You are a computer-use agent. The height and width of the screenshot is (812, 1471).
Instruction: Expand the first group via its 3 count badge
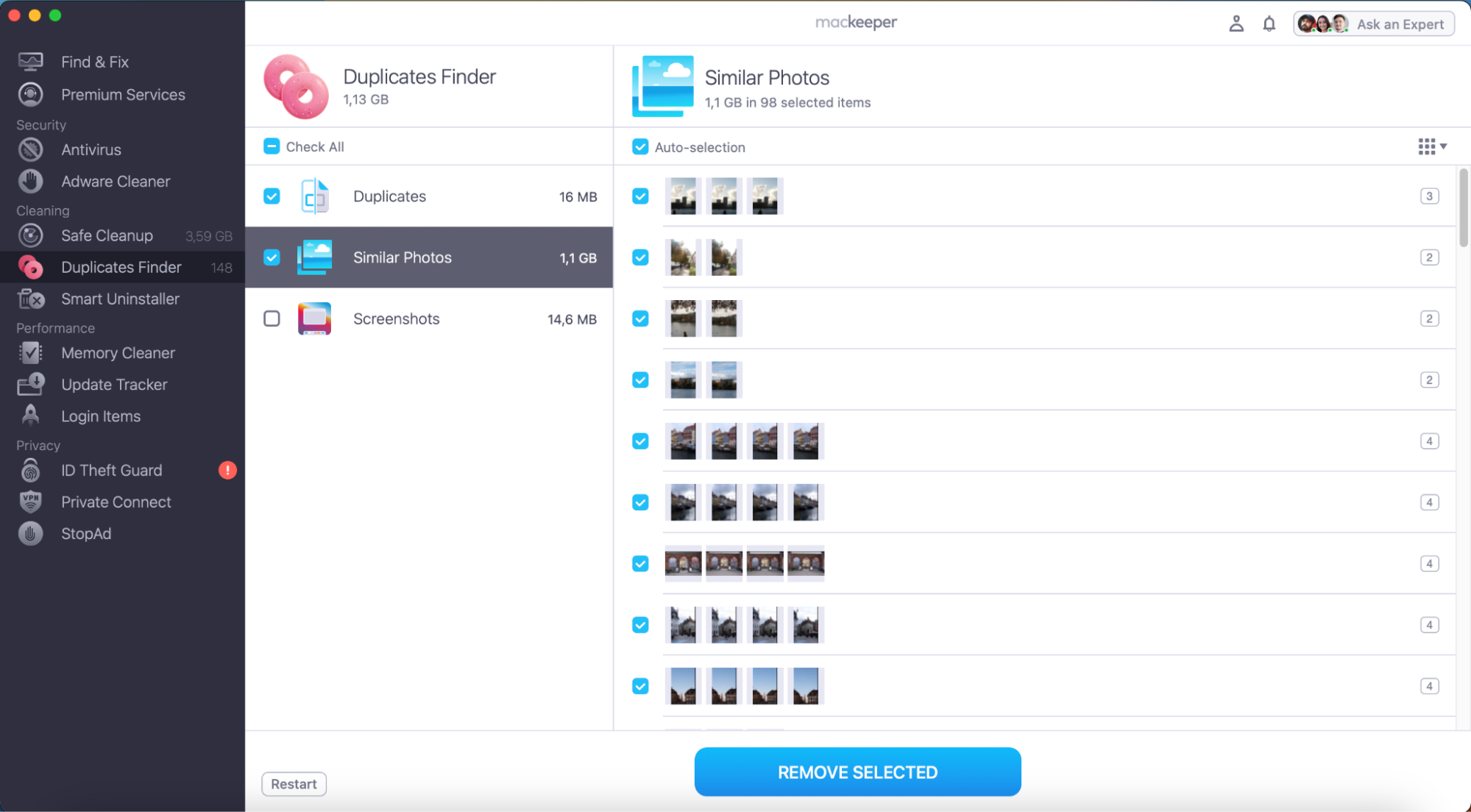[x=1429, y=196]
